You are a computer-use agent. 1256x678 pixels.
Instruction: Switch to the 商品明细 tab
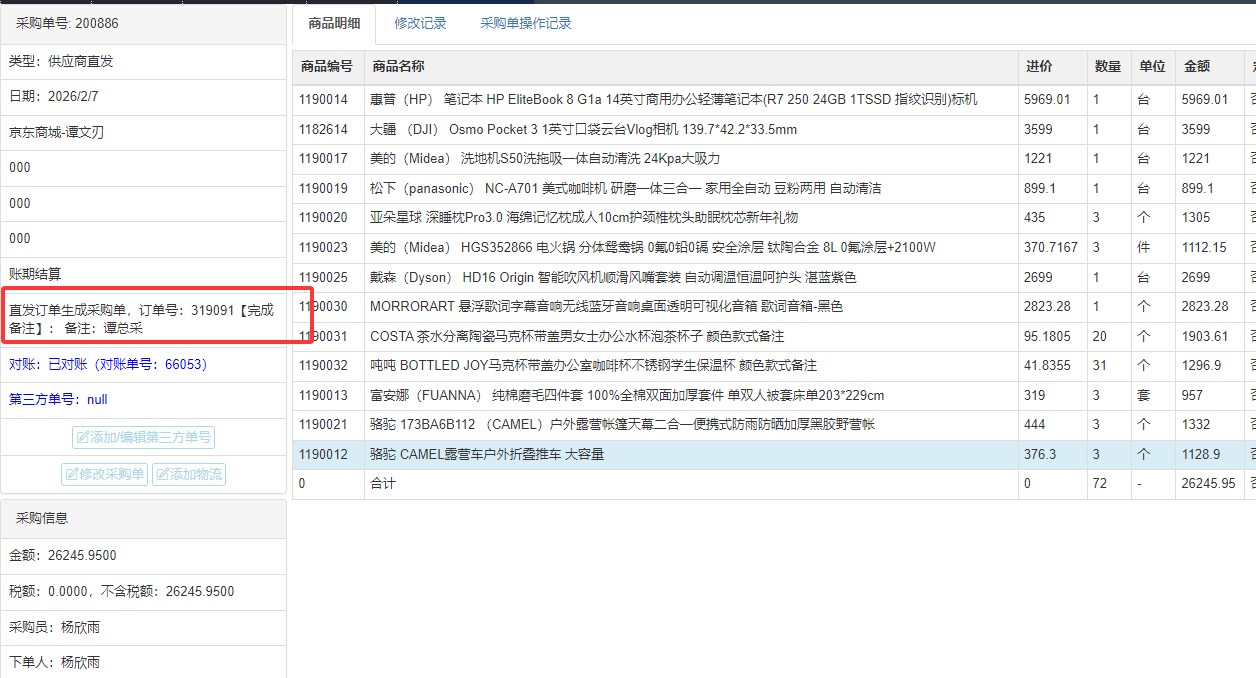(x=334, y=23)
